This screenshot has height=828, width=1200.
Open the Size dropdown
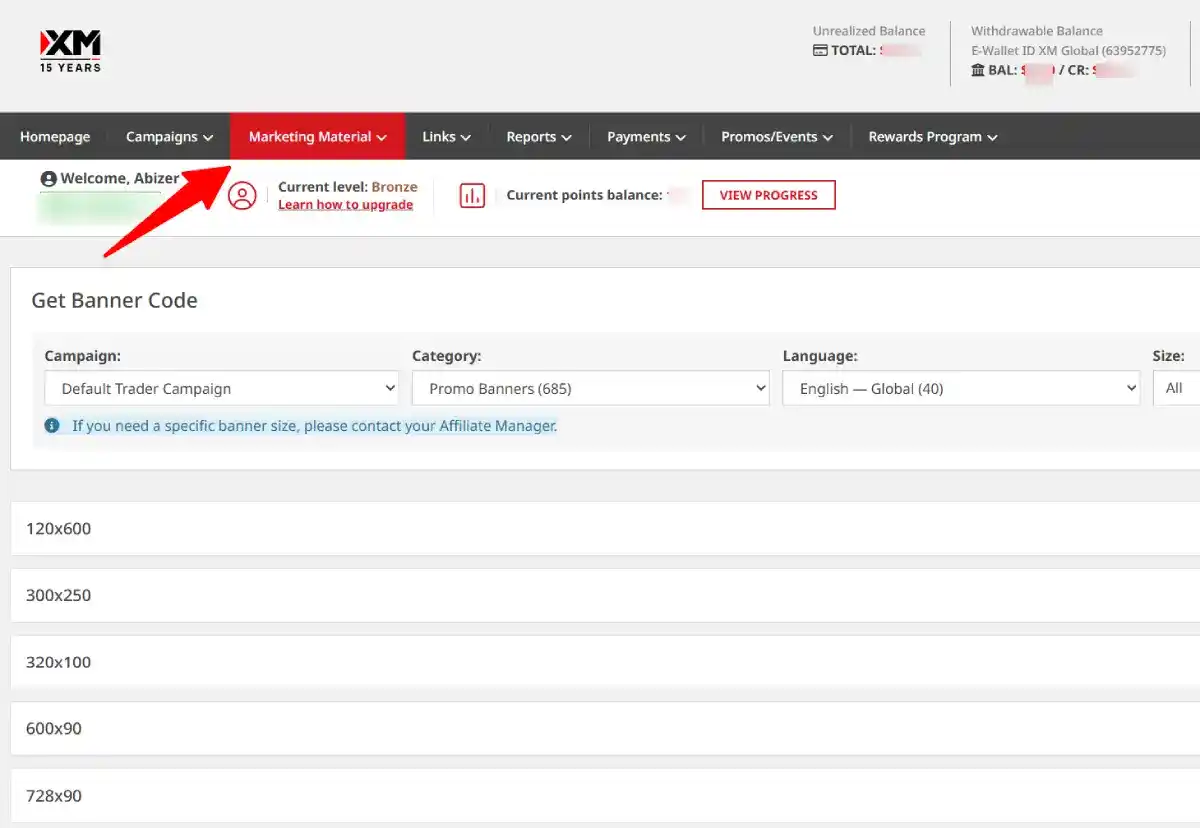pyautogui.click(x=1176, y=388)
